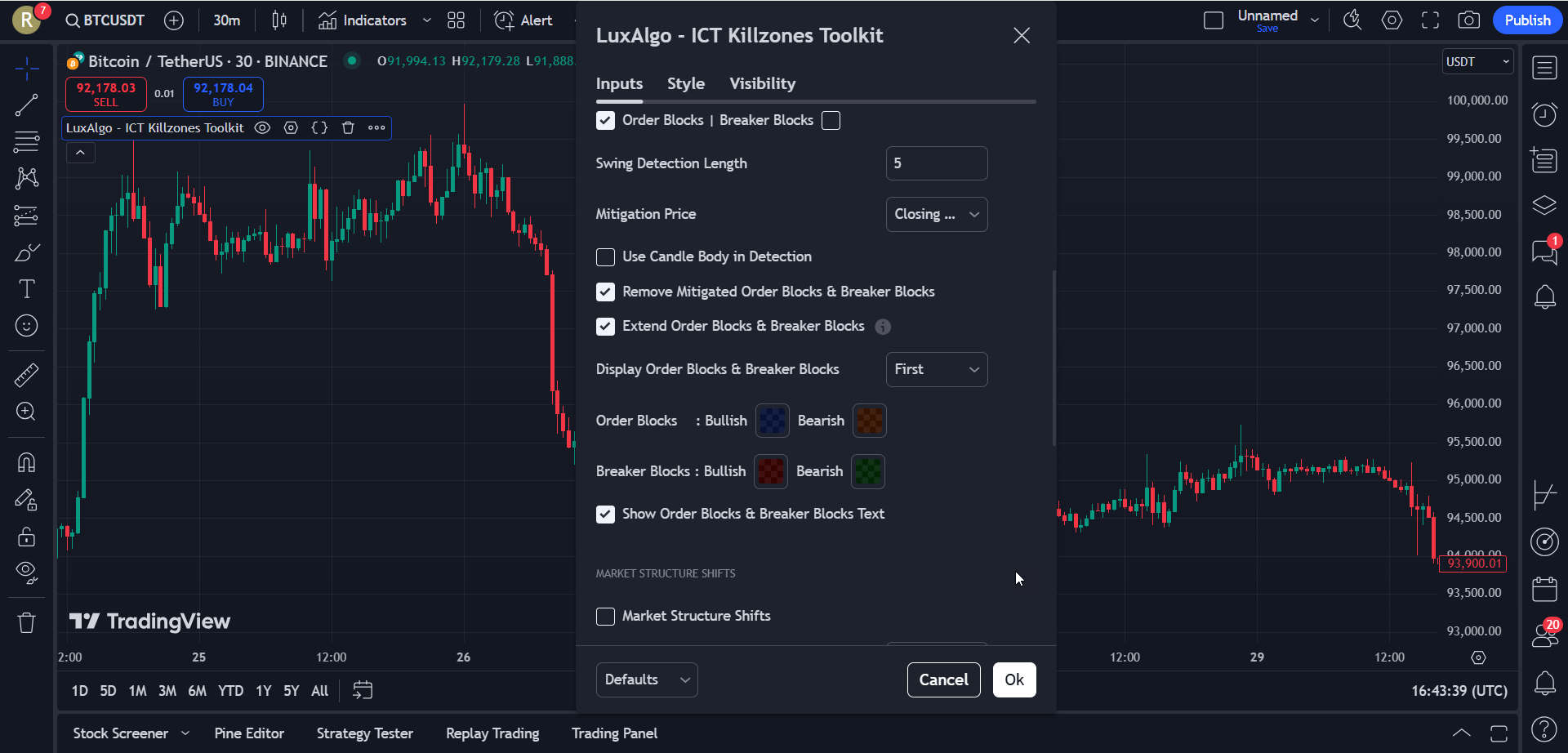This screenshot has width=1568, height=753.
Task: Open the alerts clock panel
Action: click(1544, 114)
